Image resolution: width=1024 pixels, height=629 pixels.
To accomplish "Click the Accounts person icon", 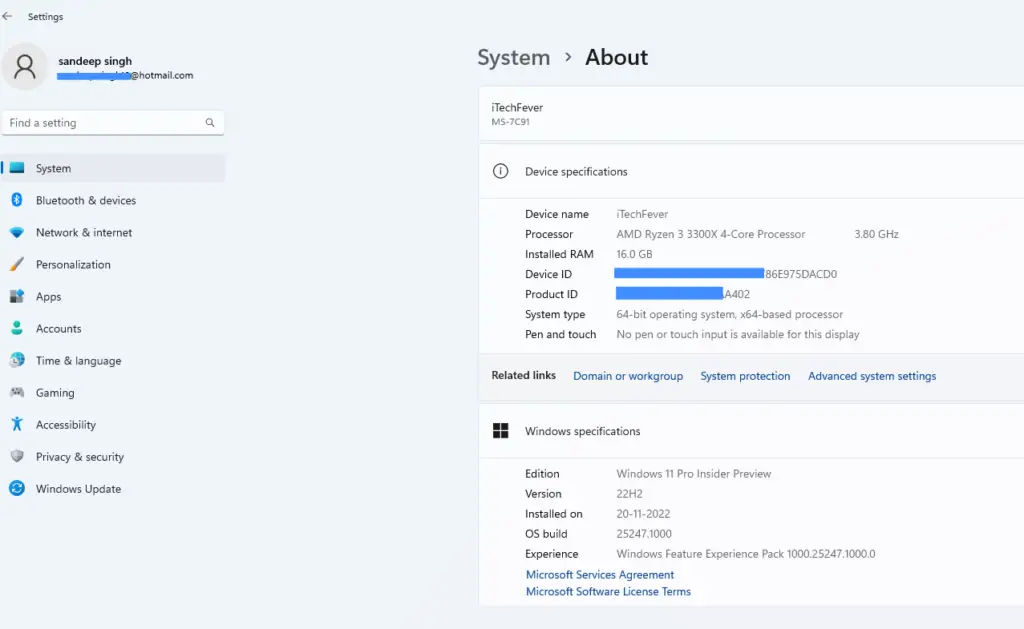I will [17, 328].
